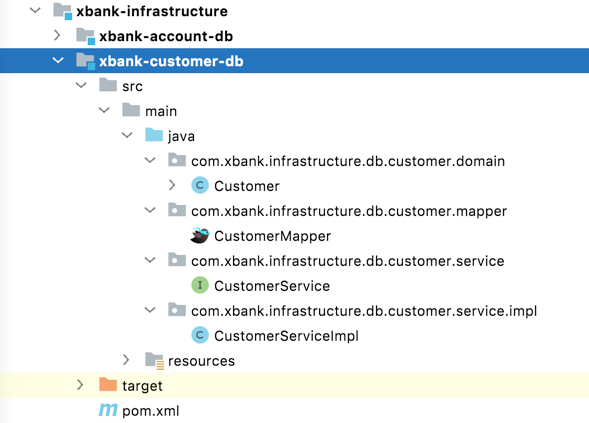
Task: Click the resources folder icon
Action: pos(154,361)
